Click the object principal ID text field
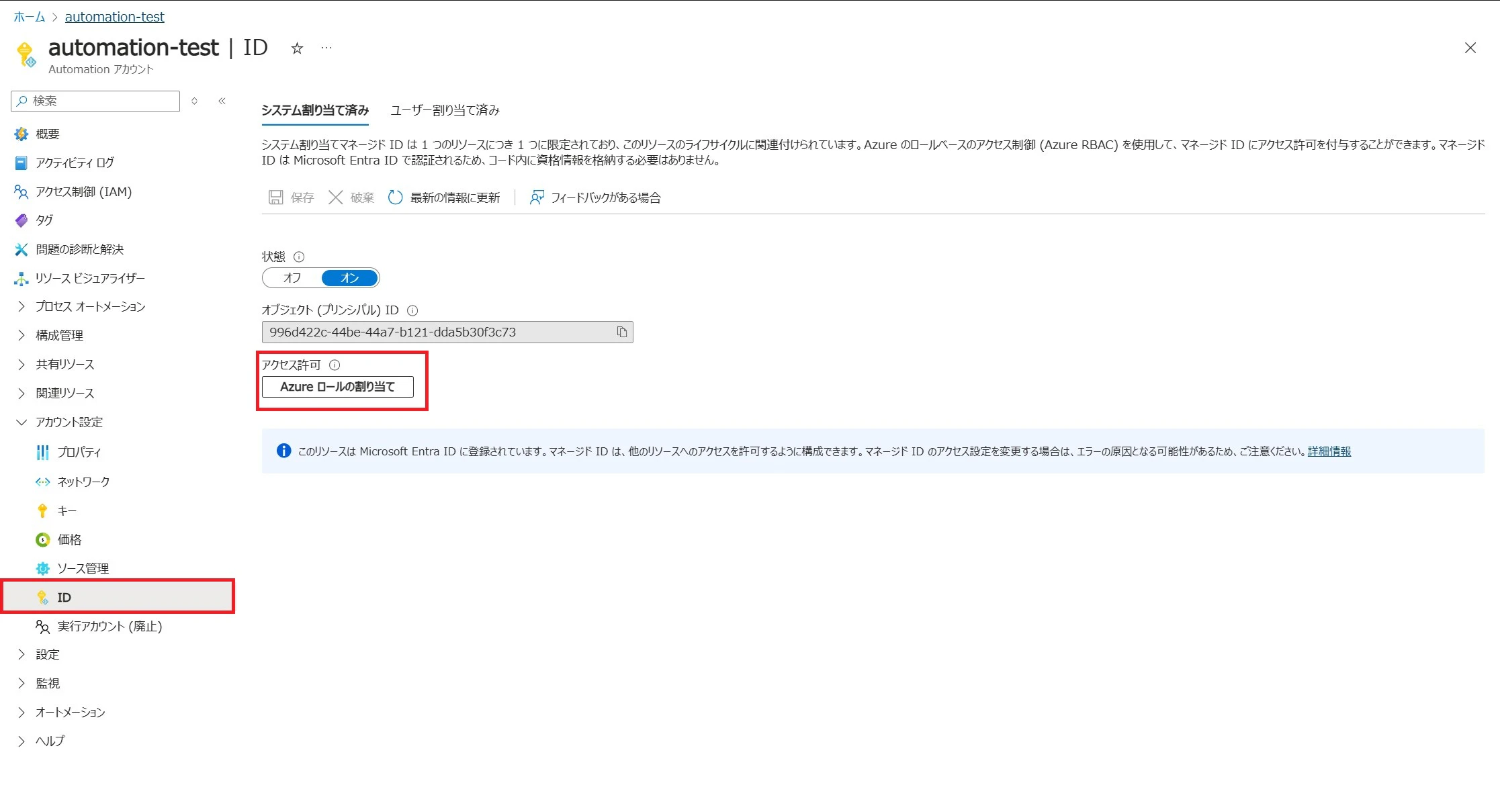The height and width of the screenshot is (812, 1500). 447,332
